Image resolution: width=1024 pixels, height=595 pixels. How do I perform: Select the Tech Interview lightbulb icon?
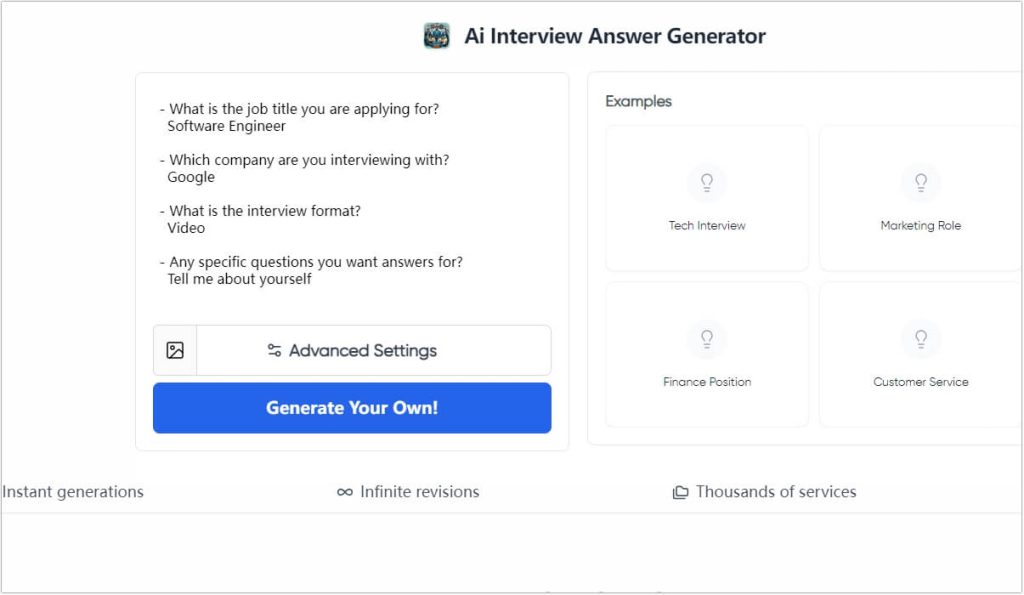[x=707, y=182]
